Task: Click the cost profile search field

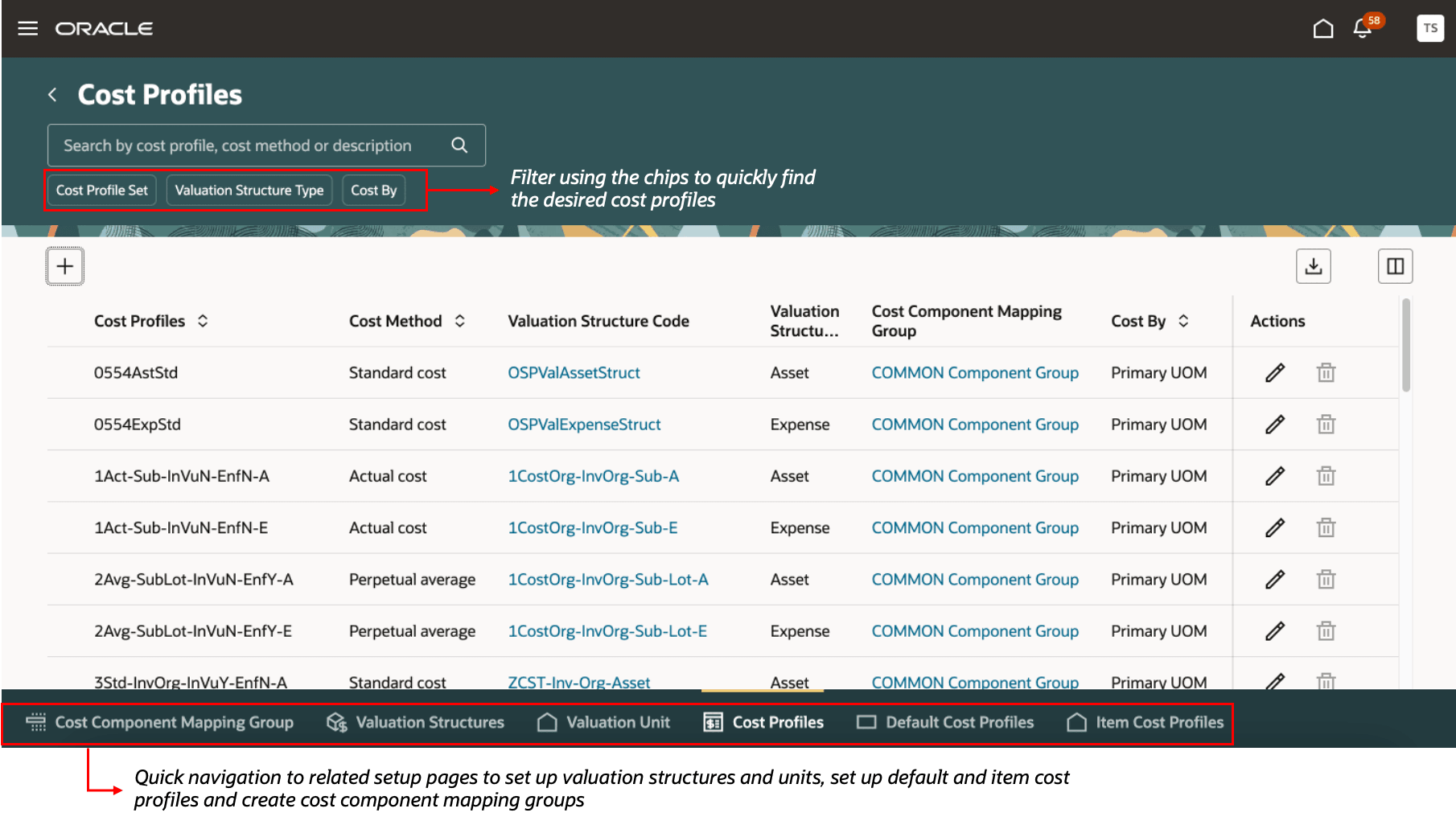Action: point(241,146)
